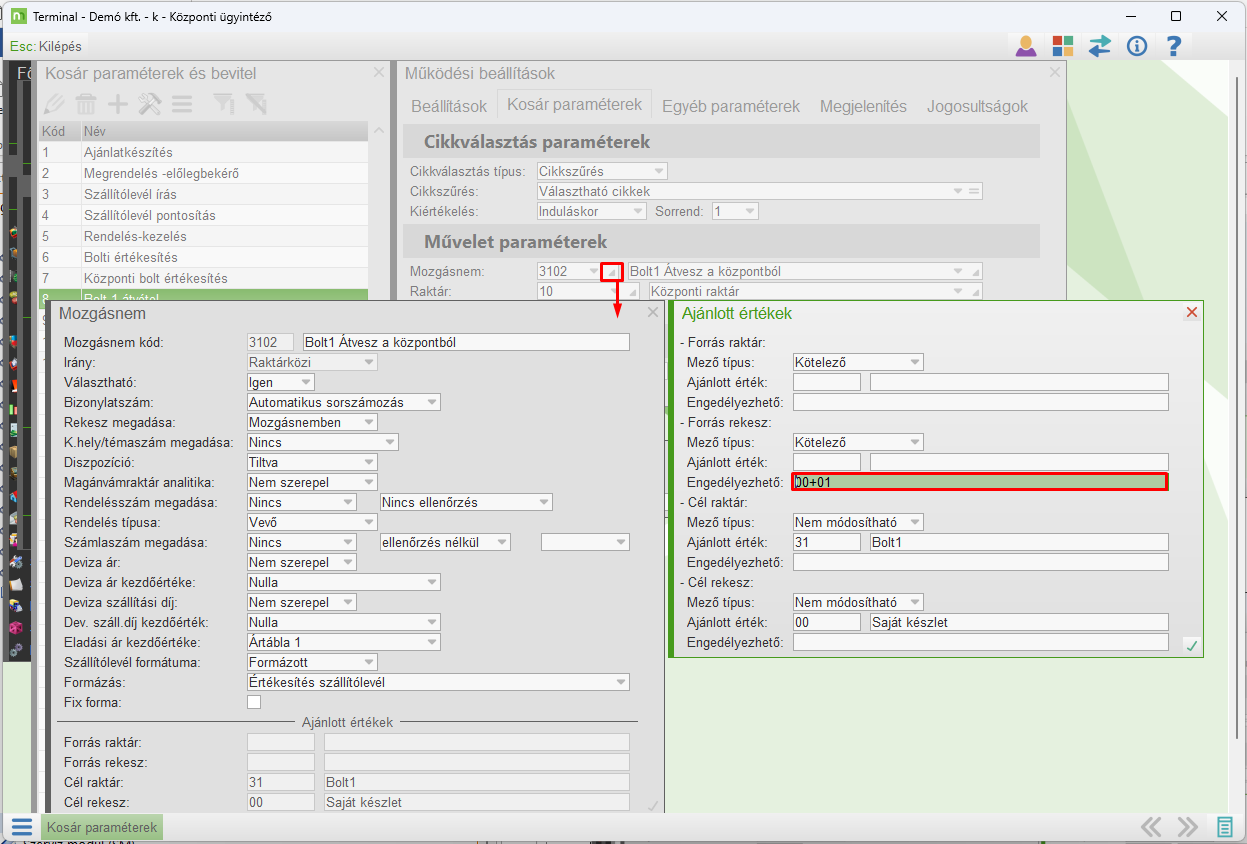Open the Cél raktár Mező típus dropdown
Viewport: 1247px width, 844px height.
(915, 522)
